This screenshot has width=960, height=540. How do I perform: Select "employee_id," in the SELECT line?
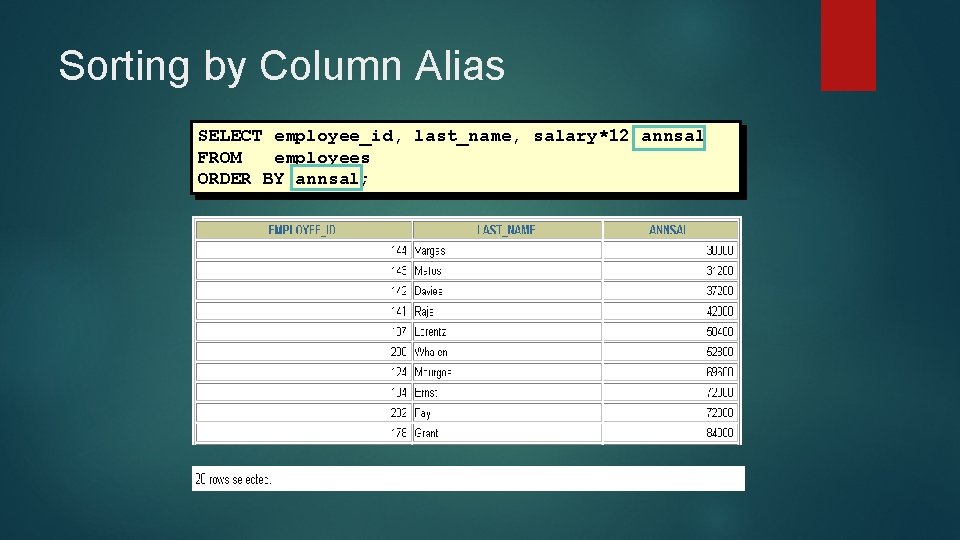(x=338, y=137)
